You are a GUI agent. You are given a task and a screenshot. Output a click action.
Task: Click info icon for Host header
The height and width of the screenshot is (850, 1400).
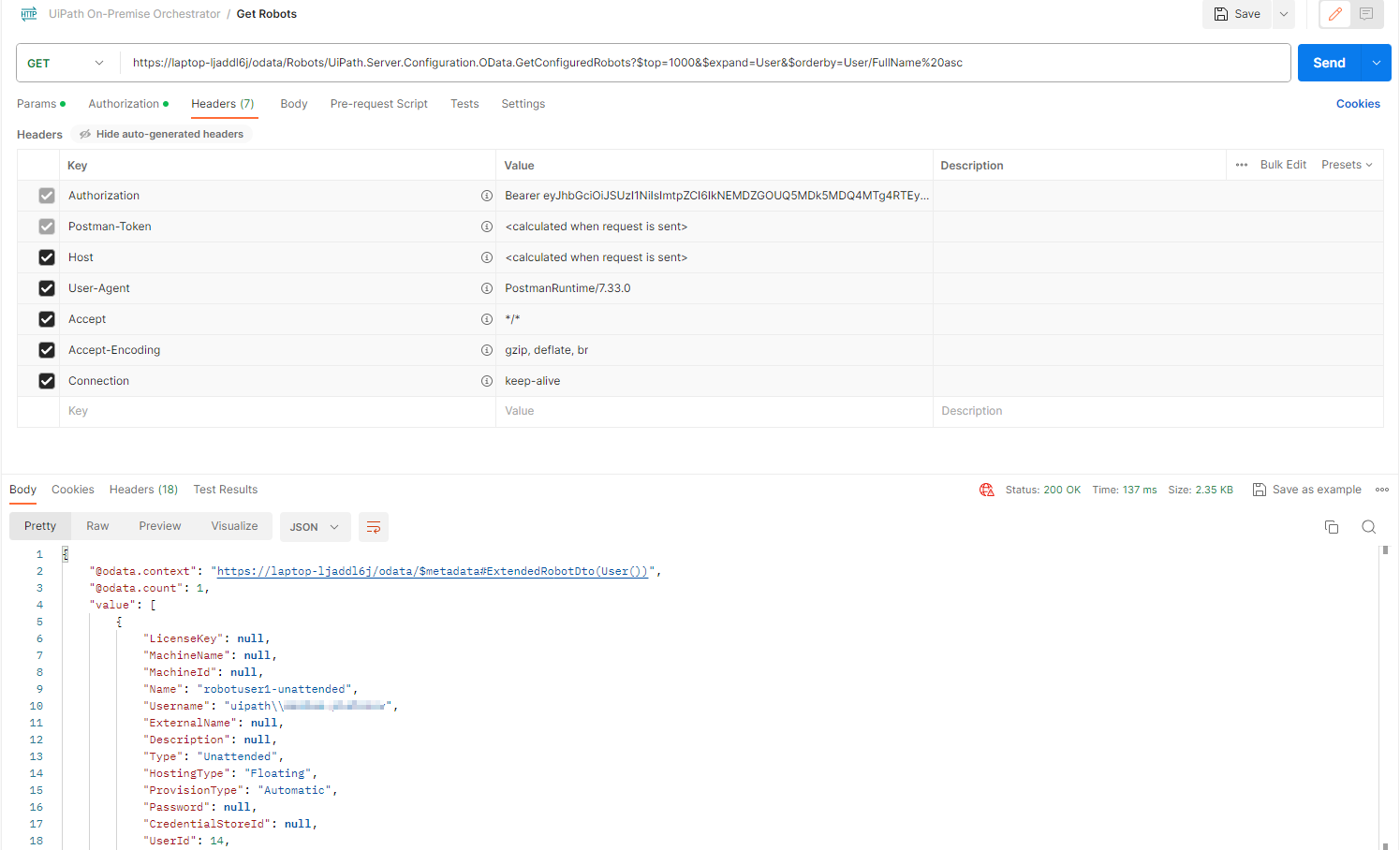tap(487, 257)
